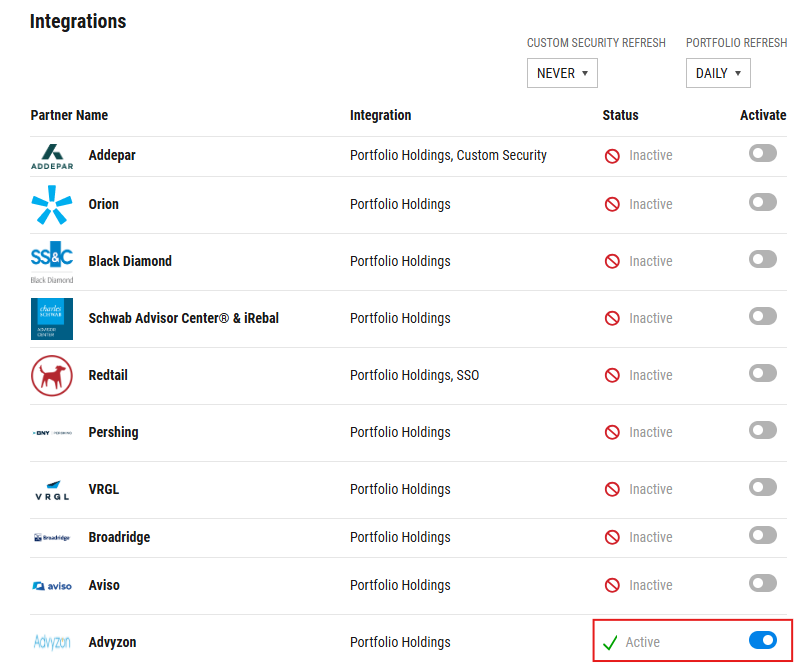Viewport: 809px width, 666px height.
Task: Turn off the Advyzon activate toggle
Action: click(763, 640)
